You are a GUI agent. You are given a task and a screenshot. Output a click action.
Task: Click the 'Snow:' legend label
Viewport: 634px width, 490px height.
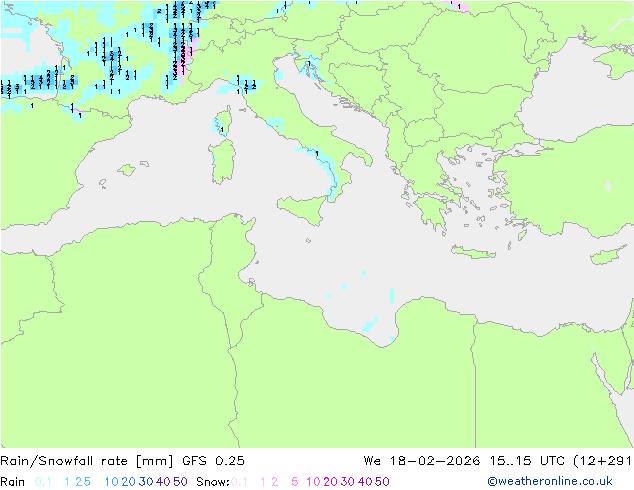click(x=213, y=482)
